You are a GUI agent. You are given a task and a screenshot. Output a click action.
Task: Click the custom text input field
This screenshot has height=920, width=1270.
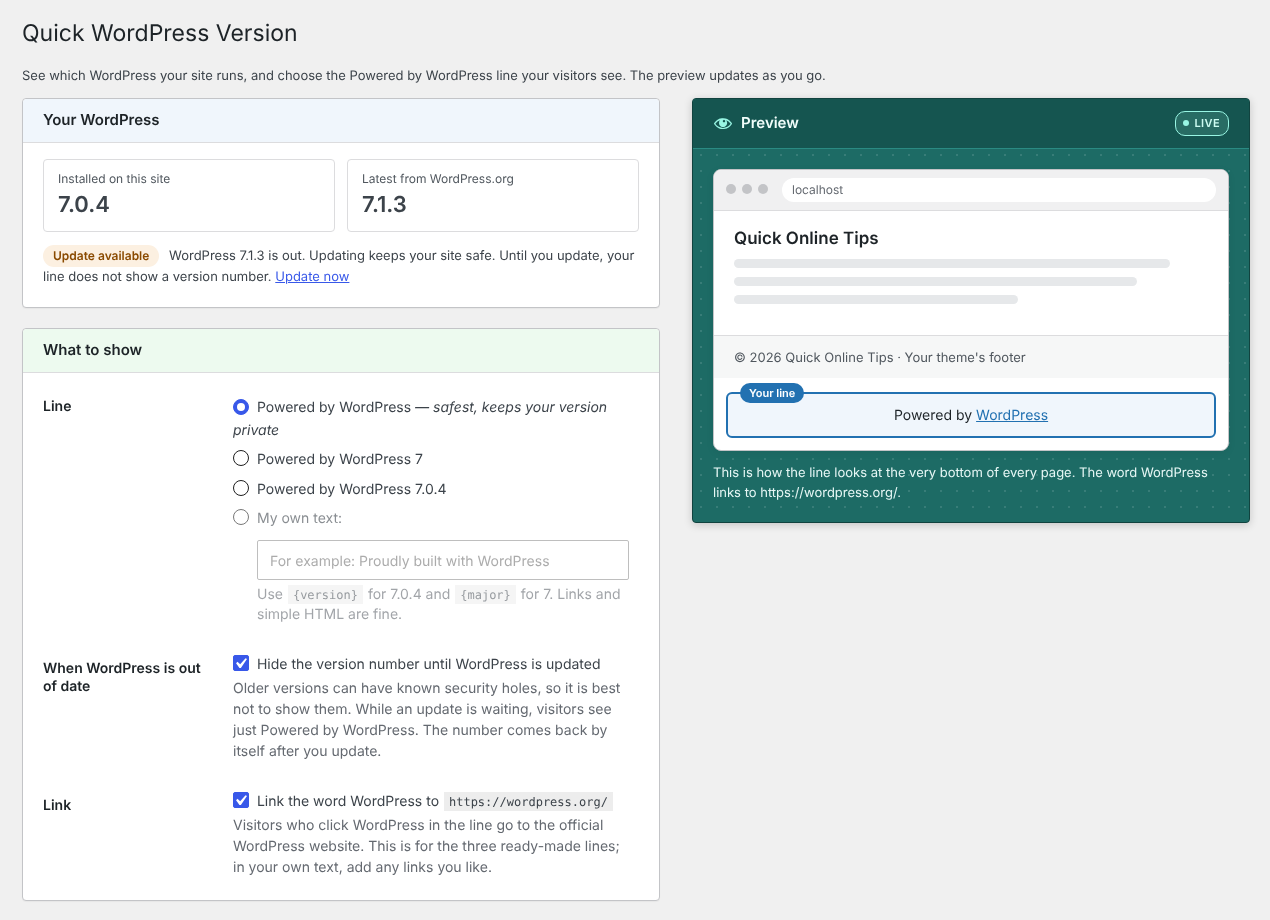pos(443,560)
